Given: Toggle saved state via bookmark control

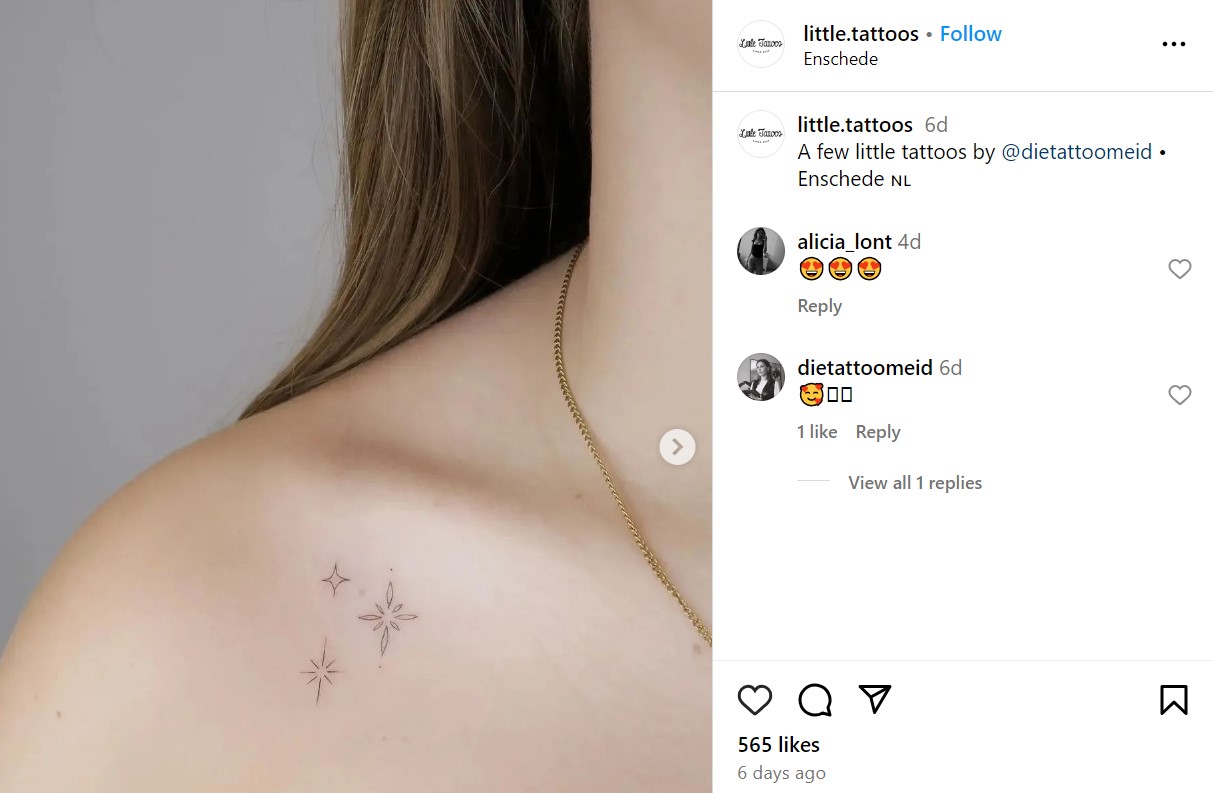Looking at the screenshot, I should [1173, 700].
